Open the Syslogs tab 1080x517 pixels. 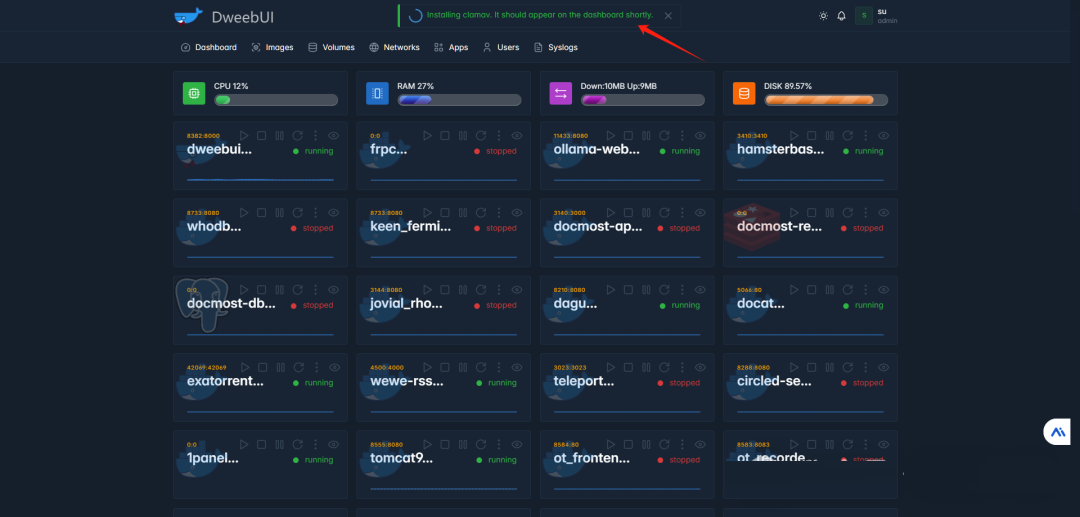(556, 47)
